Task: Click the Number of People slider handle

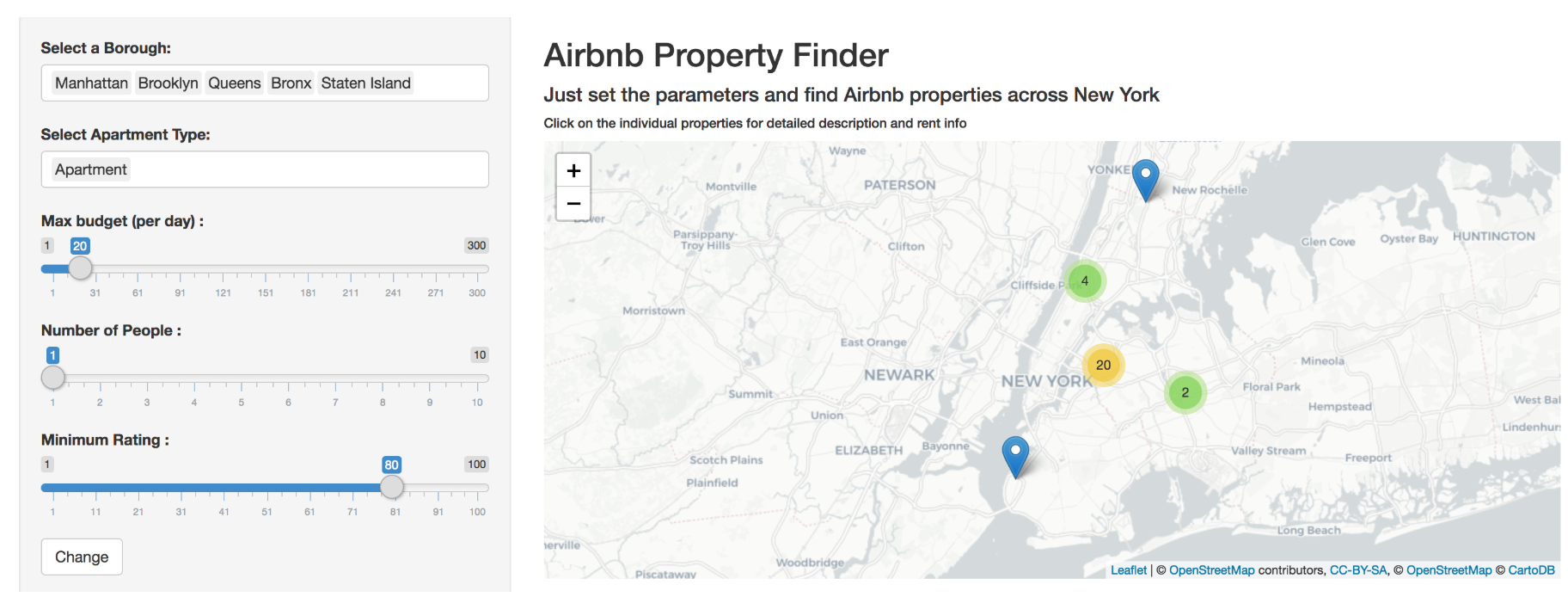Action: click(x=53, y=378)
